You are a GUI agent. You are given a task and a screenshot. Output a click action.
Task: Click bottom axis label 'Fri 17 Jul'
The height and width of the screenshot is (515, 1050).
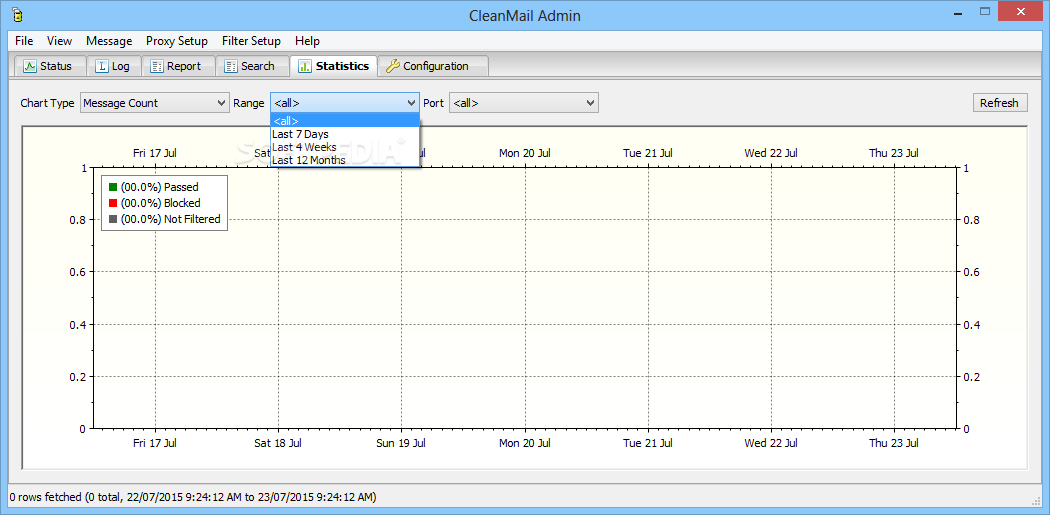[155, 443]
